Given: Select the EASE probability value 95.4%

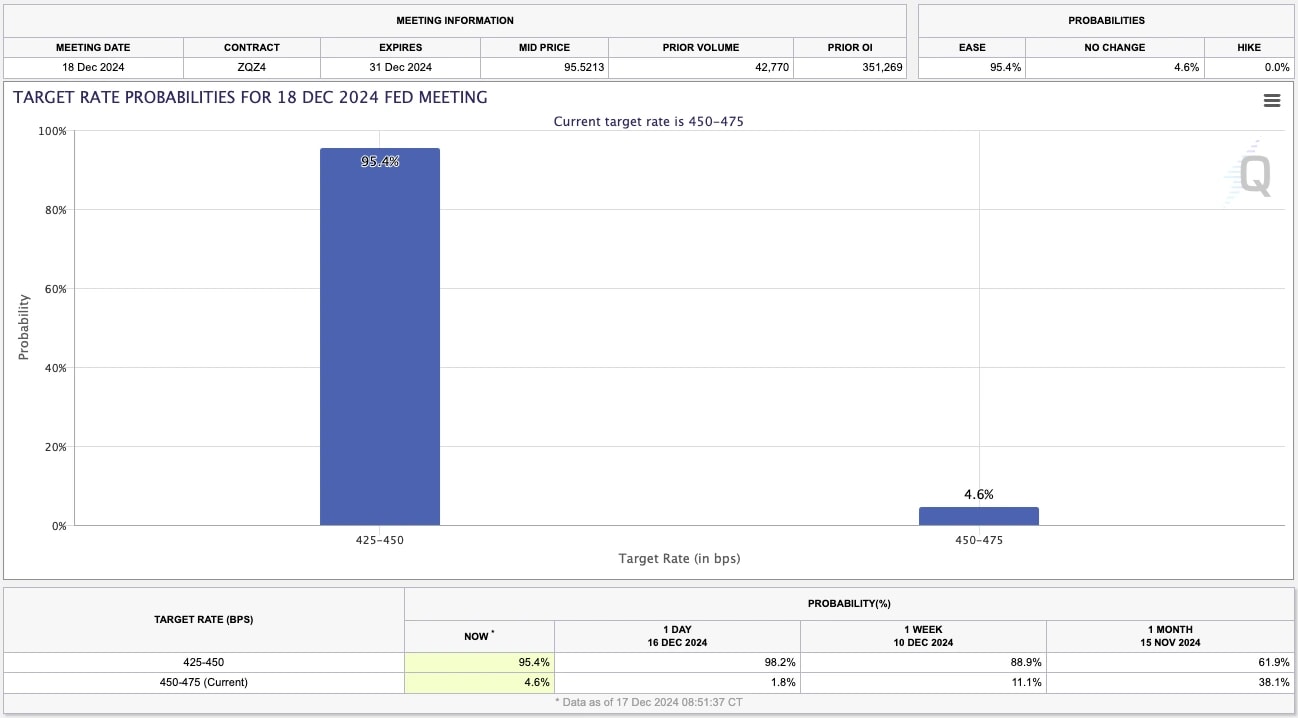Looking at the screenshot, I should pyautogui.click(x=1006, y=67).
